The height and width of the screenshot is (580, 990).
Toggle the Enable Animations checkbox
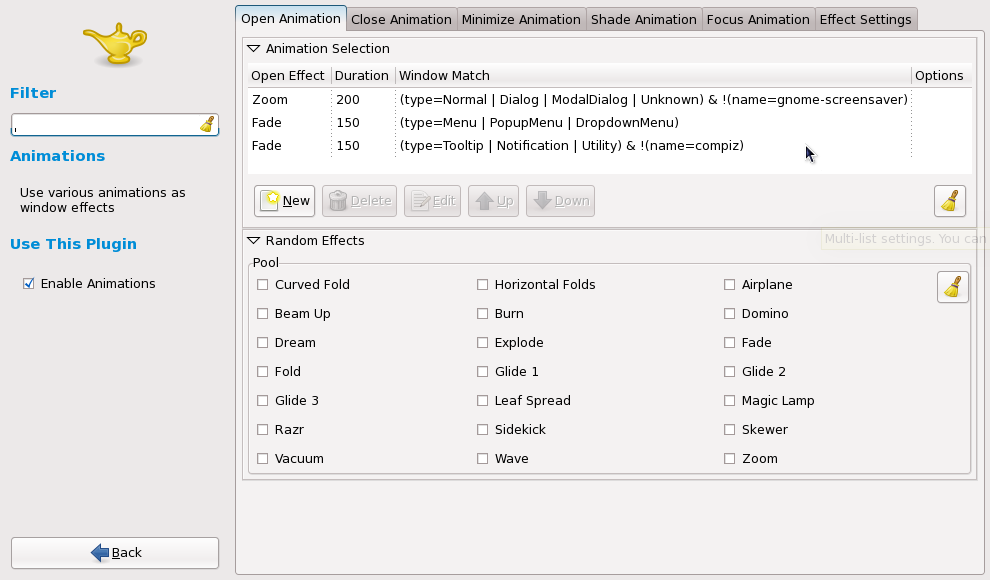tap(29, 284)
